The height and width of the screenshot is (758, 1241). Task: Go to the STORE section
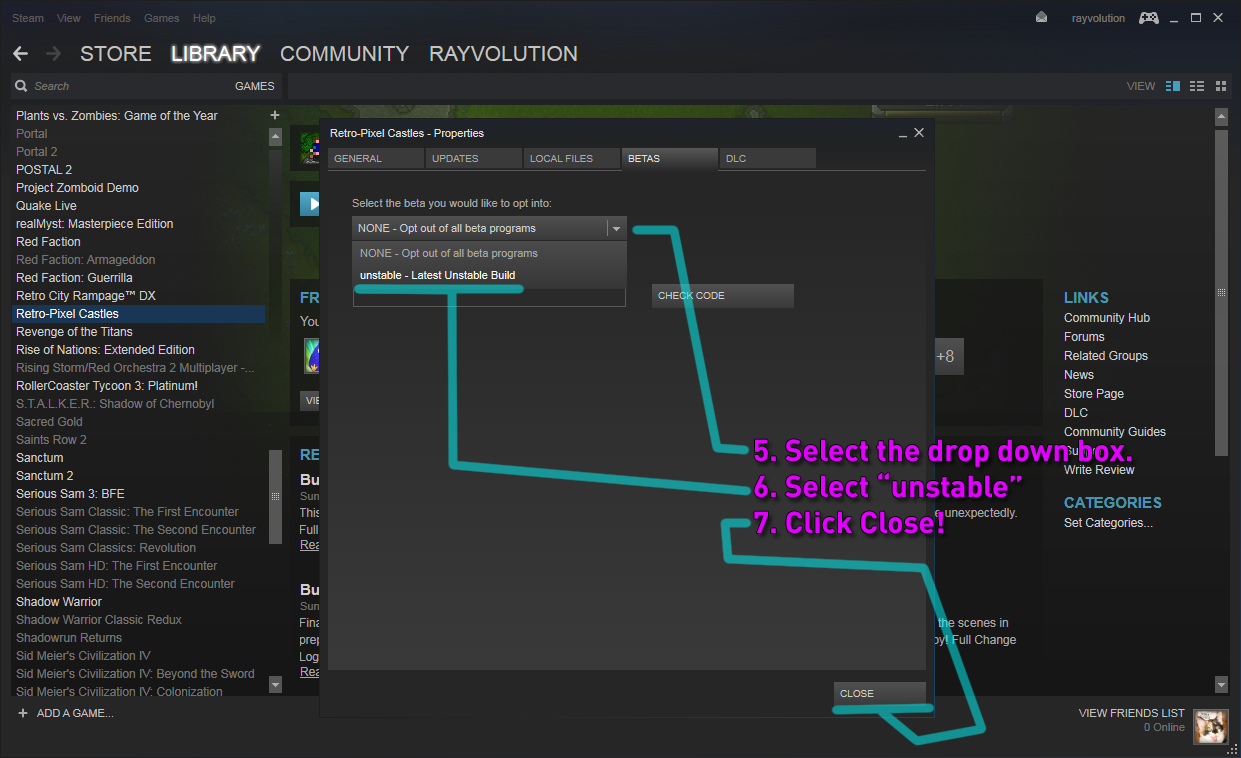(x=116, y=54)
